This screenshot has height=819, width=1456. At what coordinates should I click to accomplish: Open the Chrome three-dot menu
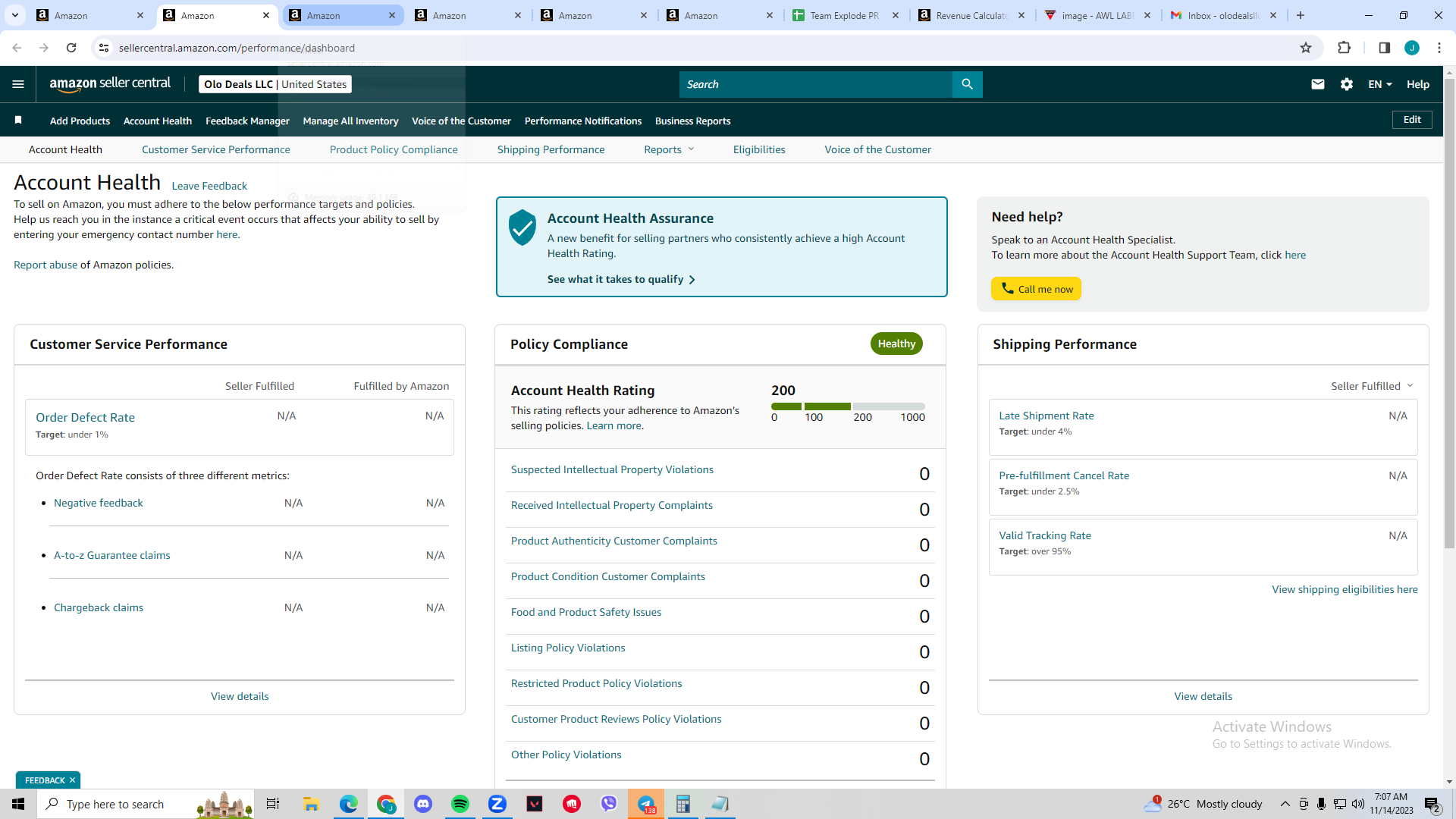(x=1439, y=48)
